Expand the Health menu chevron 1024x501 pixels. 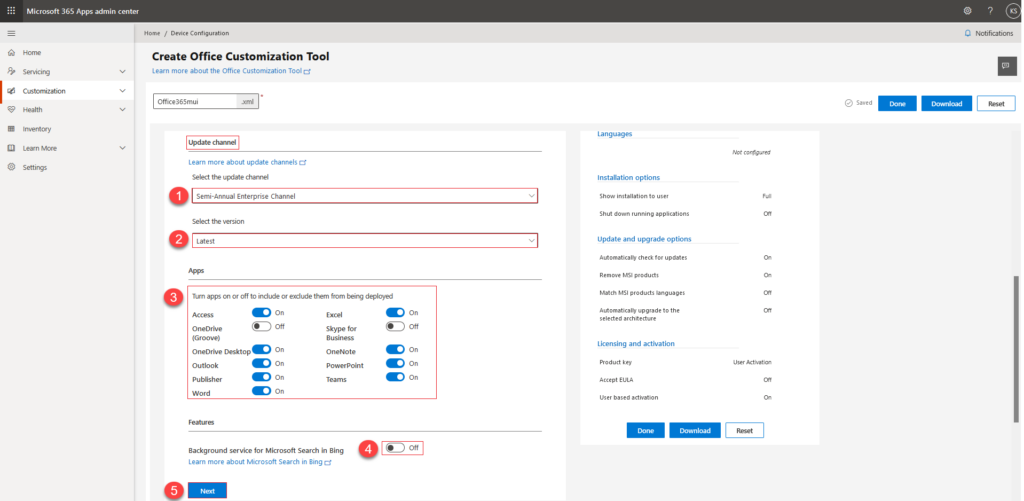click(x=122, y=110)
